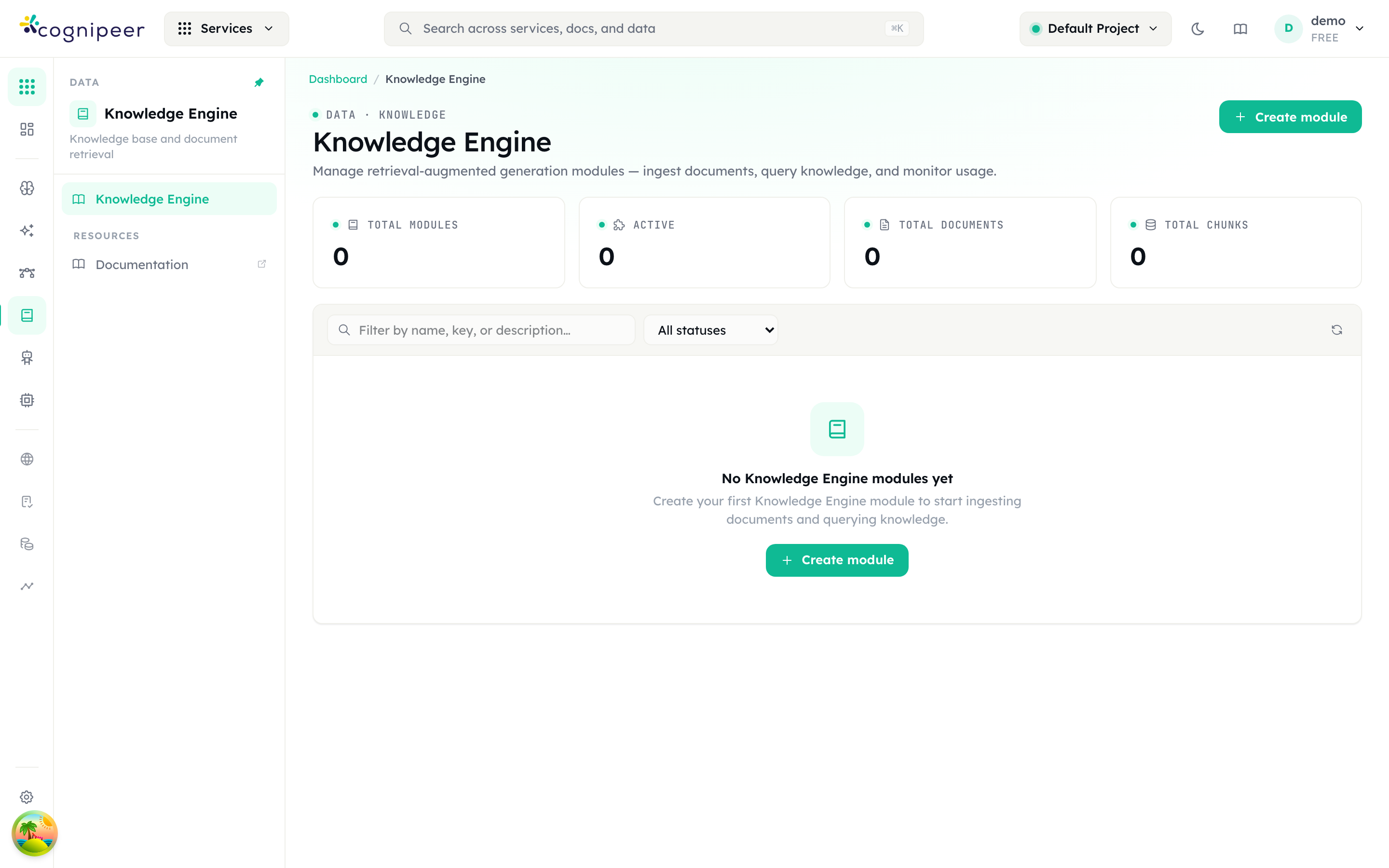Click the Knowledge Engine breadcrumb text
Screen dimensions: 1389x868
coord(435,79)
